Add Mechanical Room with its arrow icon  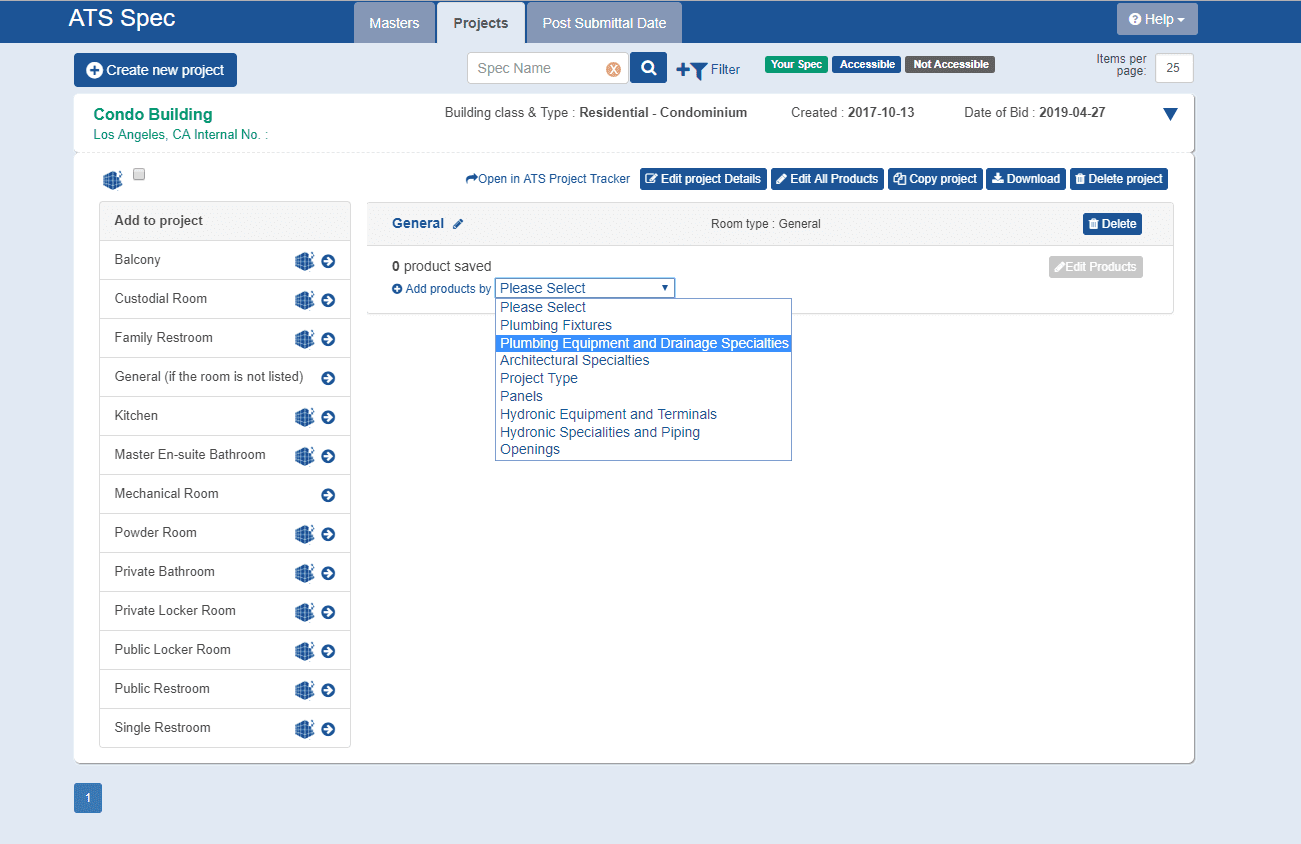[328, 496]
